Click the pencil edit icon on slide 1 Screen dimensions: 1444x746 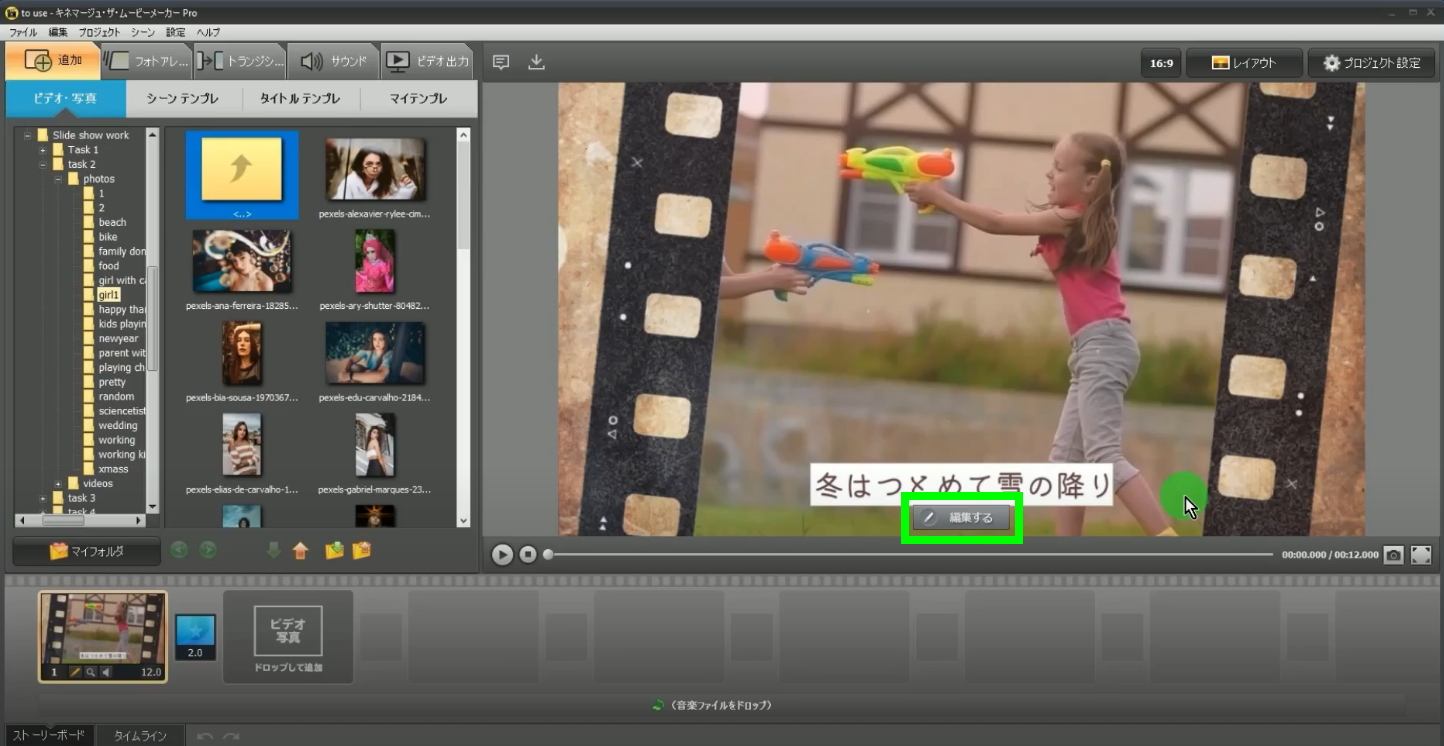(x=74, y=672)
